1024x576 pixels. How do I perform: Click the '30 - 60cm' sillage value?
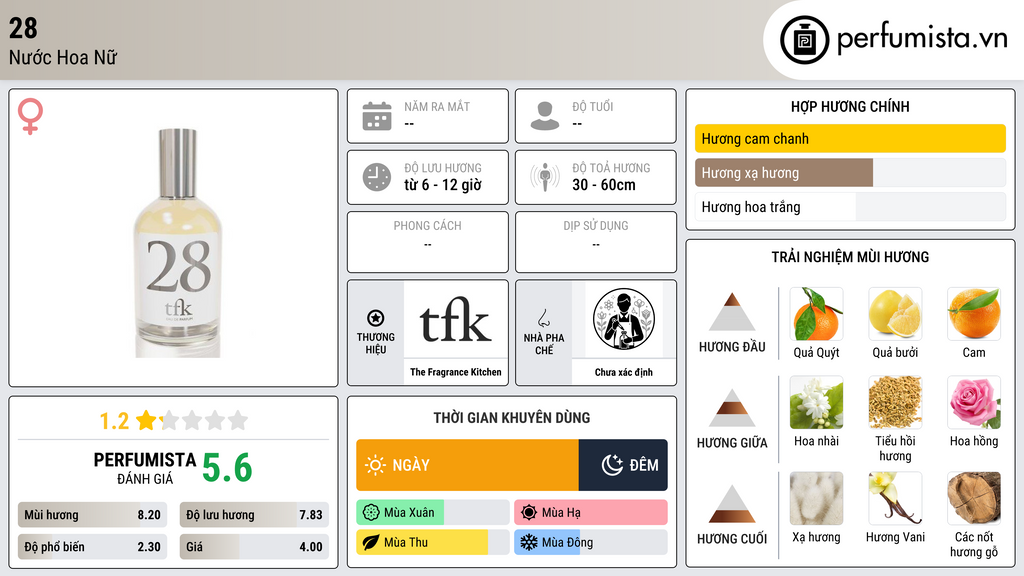click(x=604, y=185)
